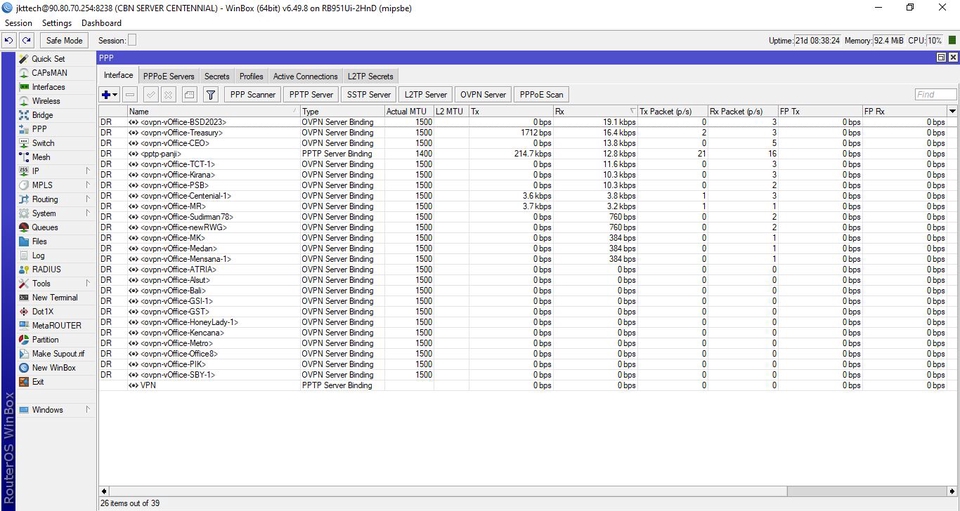This screenshot has height=511, width=960.
Task: Click PPPoE Scan button
Action: pyautogui.click(x=541, y=95)
